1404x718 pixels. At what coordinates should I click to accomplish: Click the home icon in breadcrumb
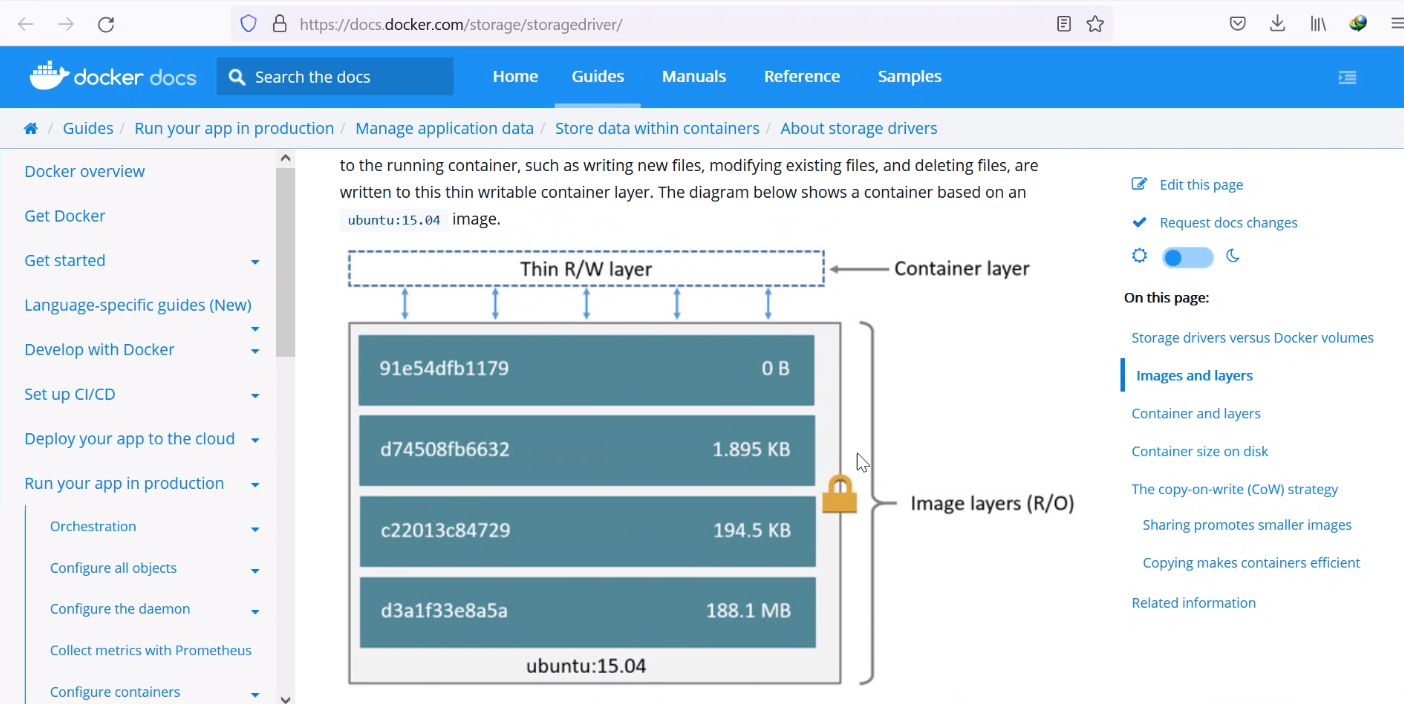tap(31, 128)
